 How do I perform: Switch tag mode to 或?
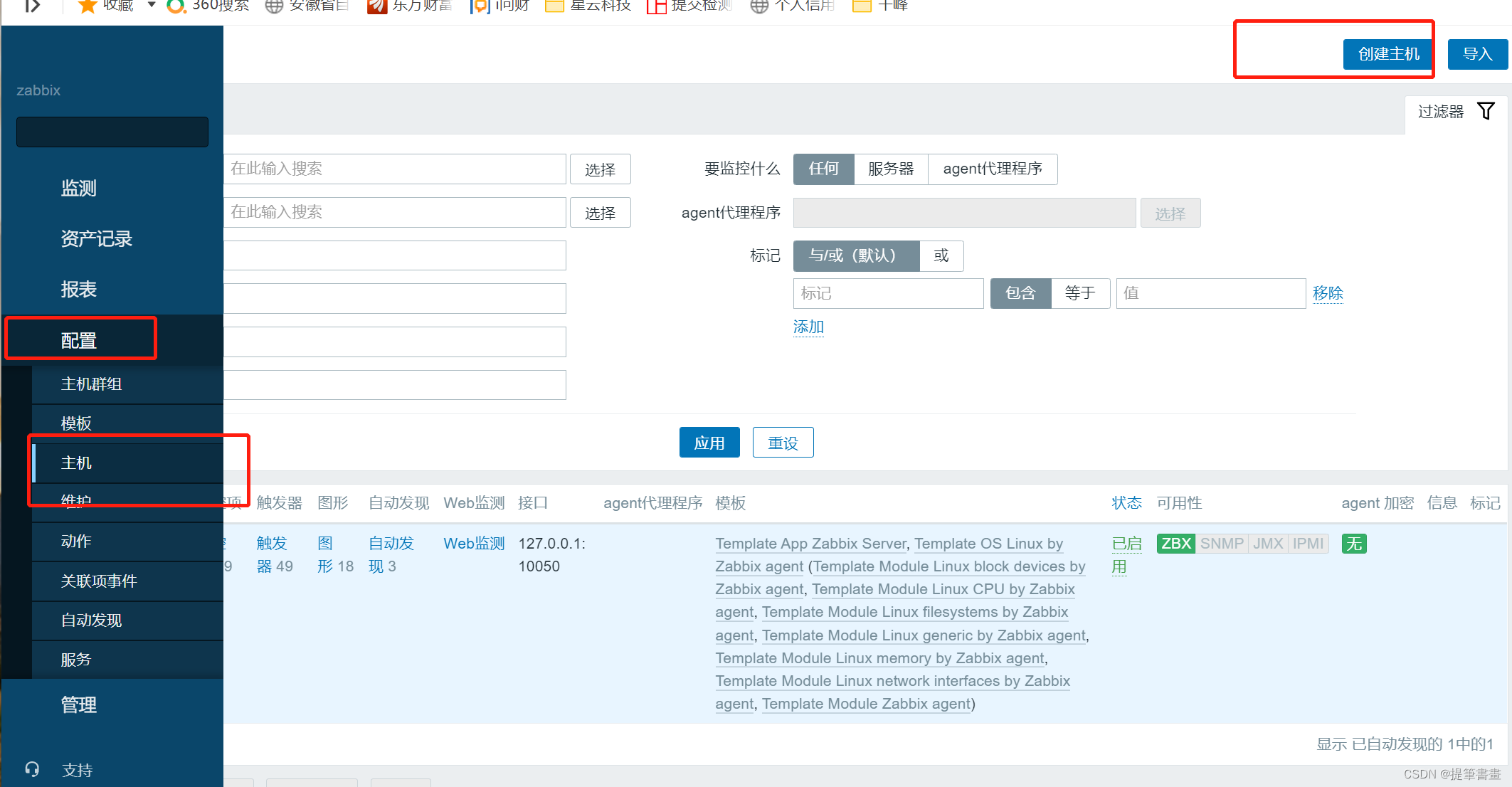[941, 256]
